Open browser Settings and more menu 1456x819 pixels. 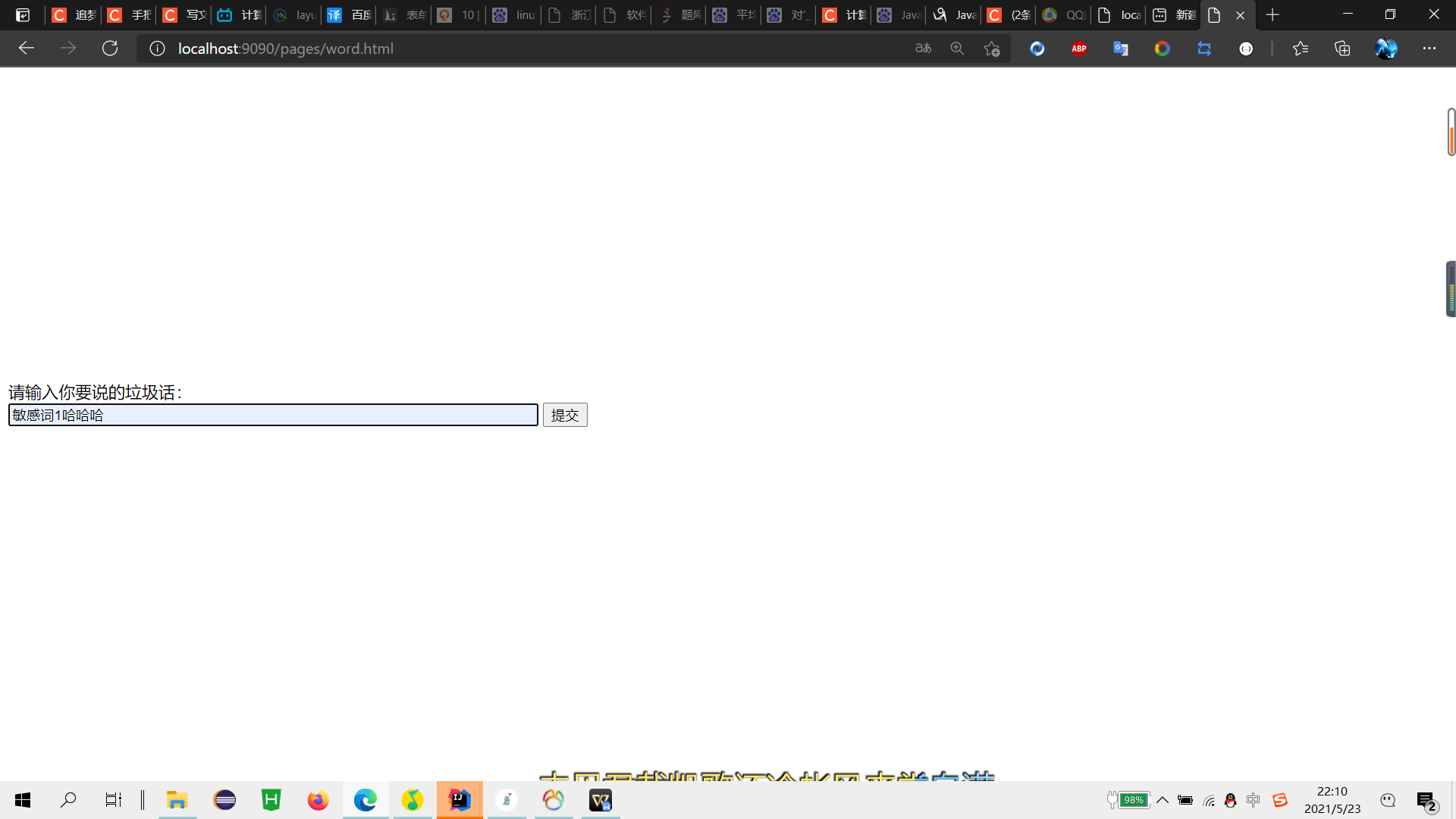coord(1429,49)
